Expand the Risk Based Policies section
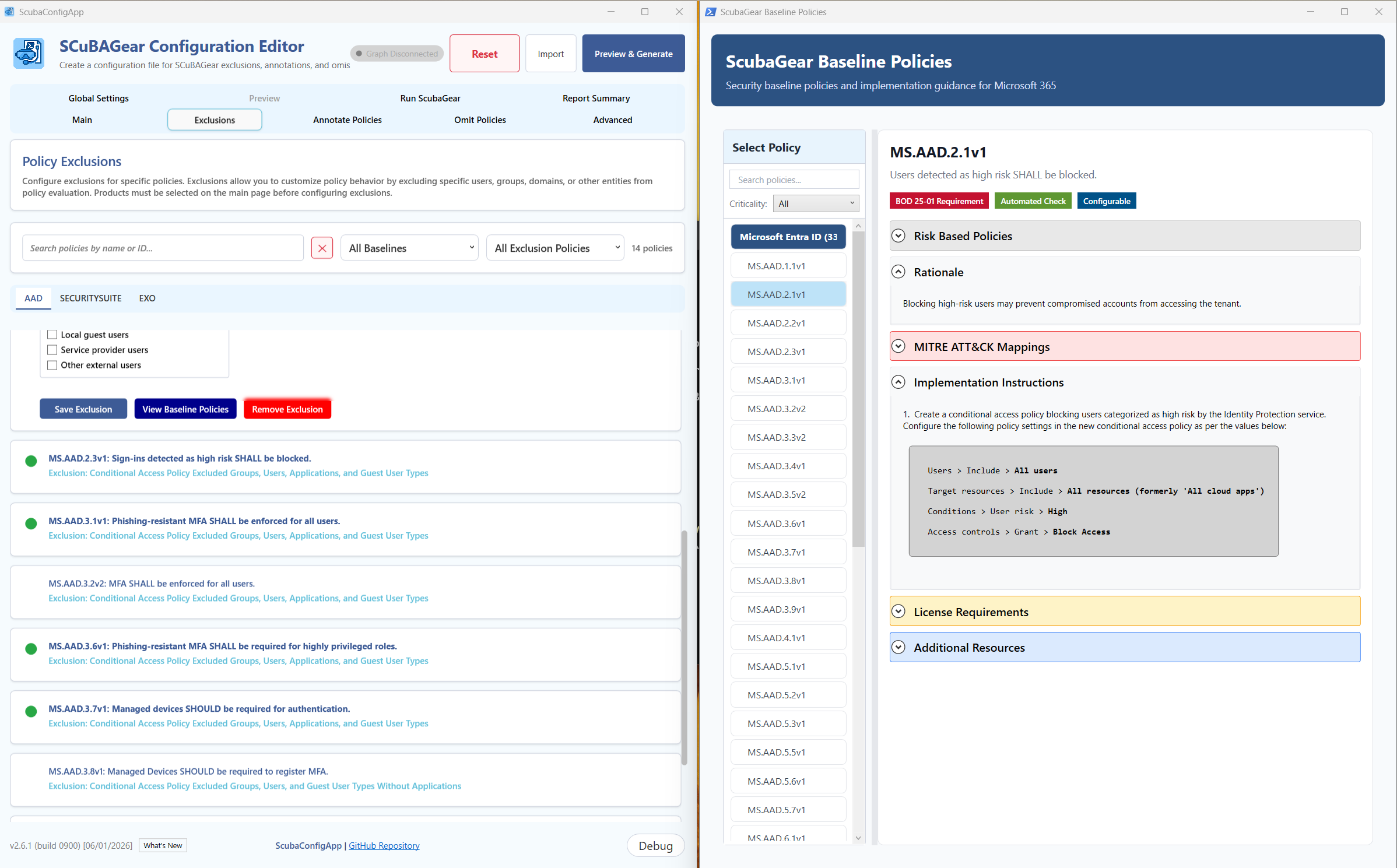This screenshot has height=868, width=1397. point(1125,236)
